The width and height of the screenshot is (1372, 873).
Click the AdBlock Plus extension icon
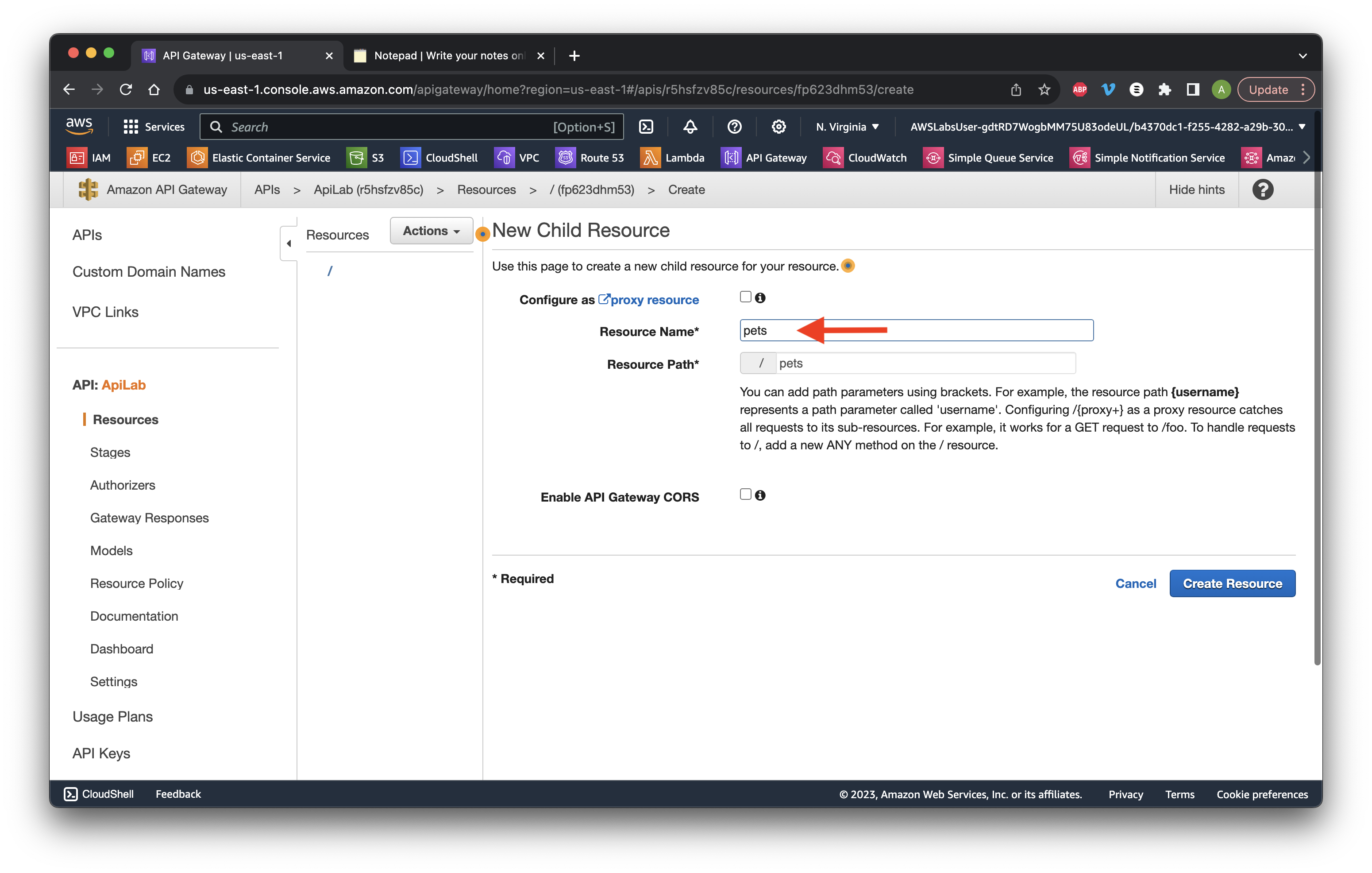tap(1080, 89)
